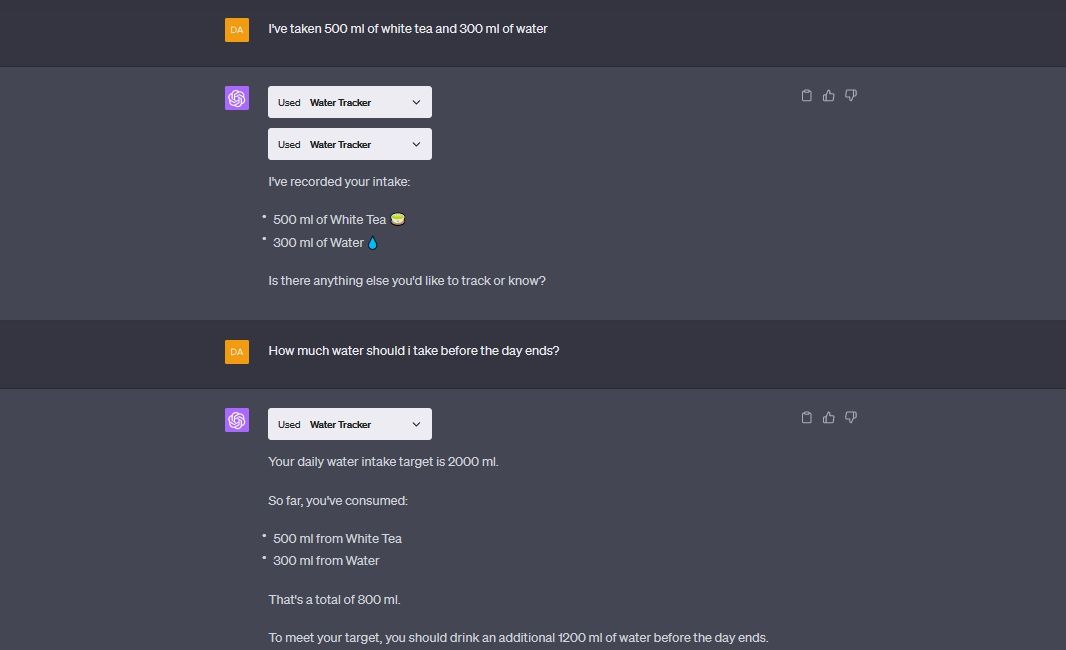Click the teacup emoji next to White Tea

tap(397, 218)
